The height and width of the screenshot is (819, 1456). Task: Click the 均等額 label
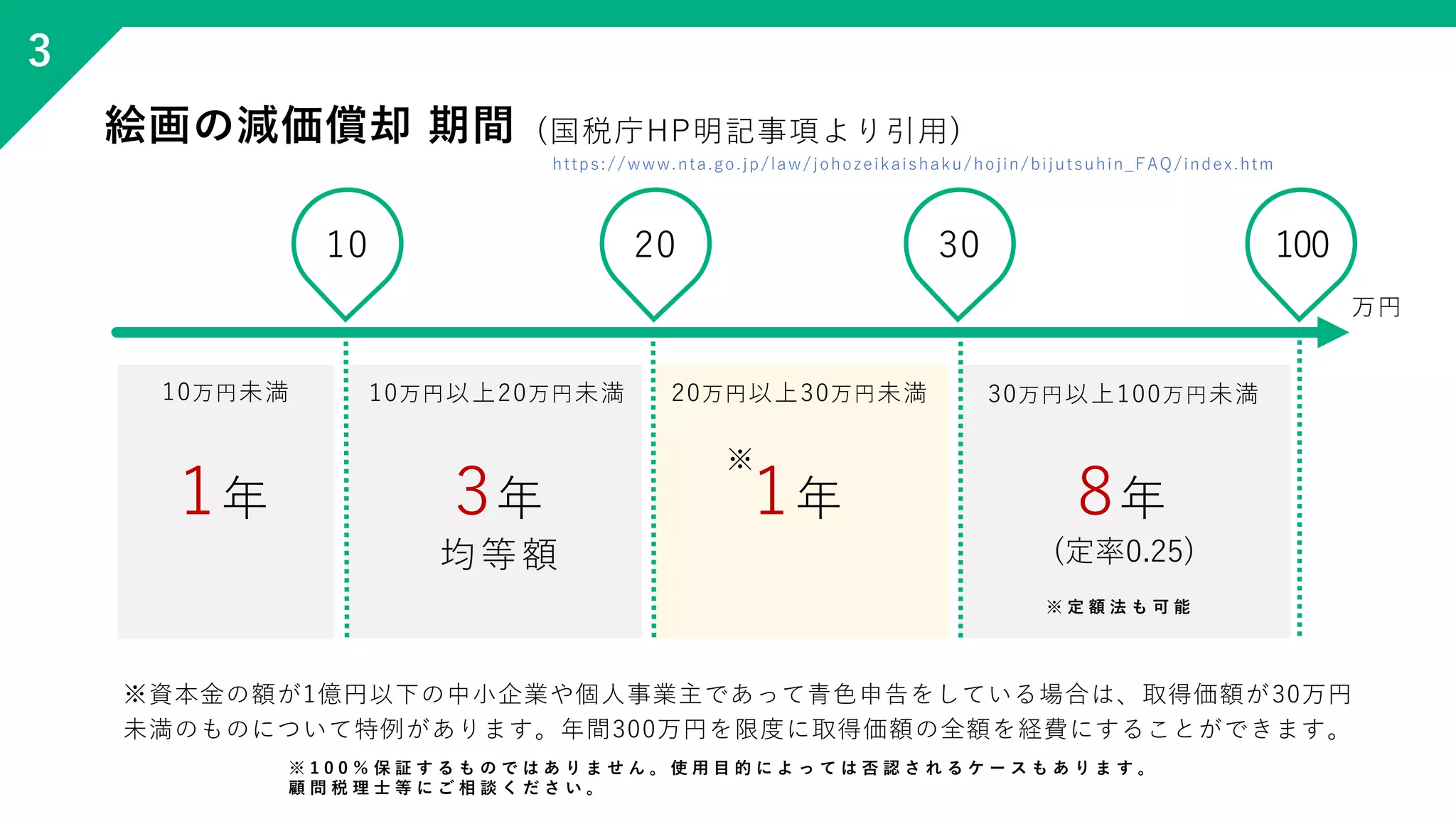(x=499, y=554)
